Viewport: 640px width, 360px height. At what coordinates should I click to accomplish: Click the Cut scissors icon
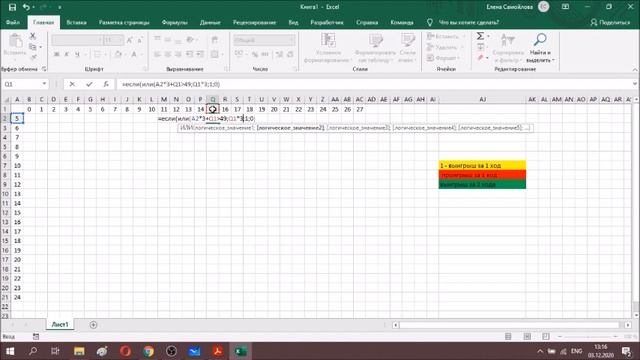point(33,36)
